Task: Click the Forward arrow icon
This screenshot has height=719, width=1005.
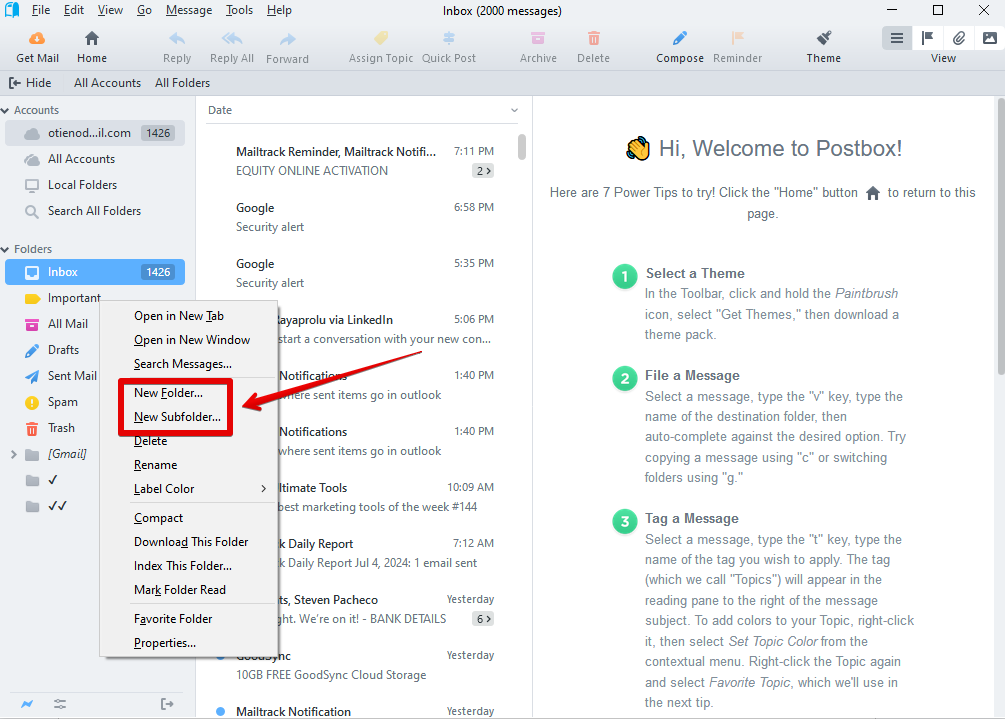Action: pos(288,39)
